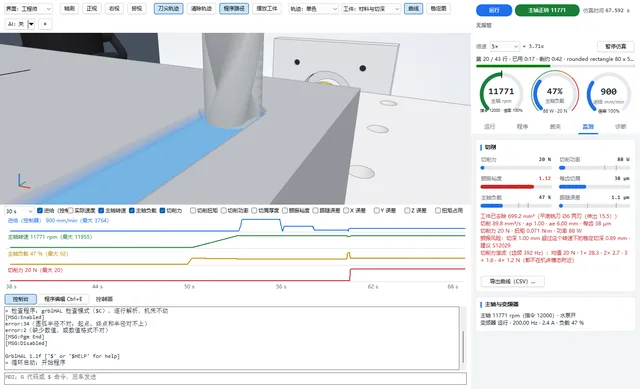The image size is (640, 389).
Task: Open the 运行 tab below the gauges
Action: 489,127
